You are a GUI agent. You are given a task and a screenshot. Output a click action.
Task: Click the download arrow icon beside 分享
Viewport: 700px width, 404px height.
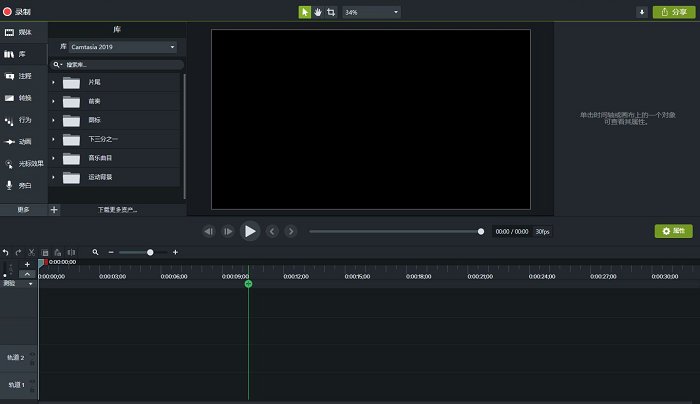[641, 12]
